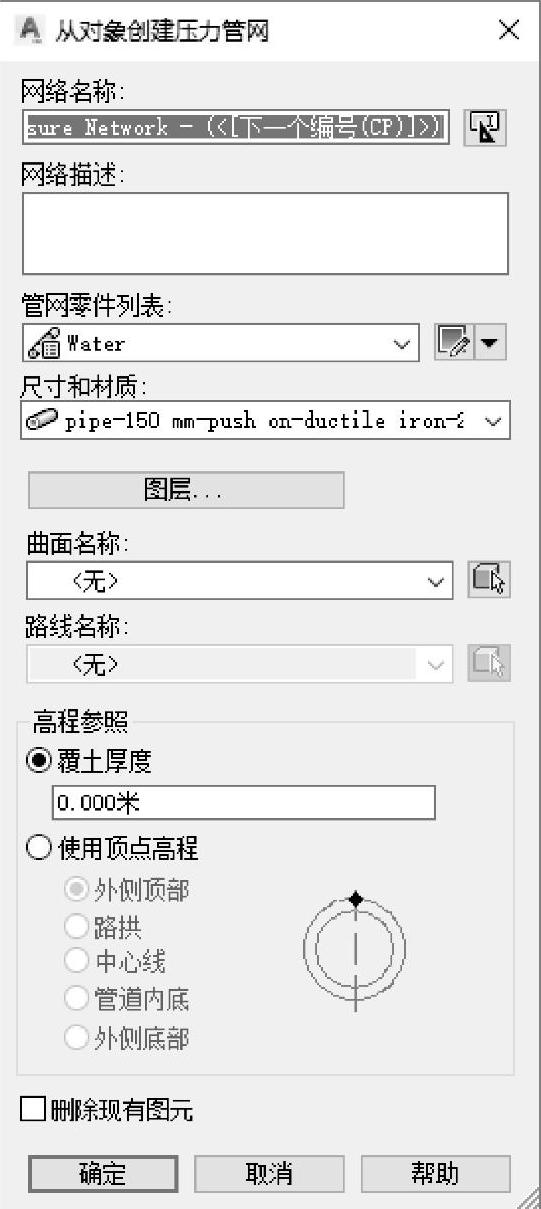The height and width of the screenshot is (1209, 541).
Task: Click the 帮助 button
Action: point(435,1173)
